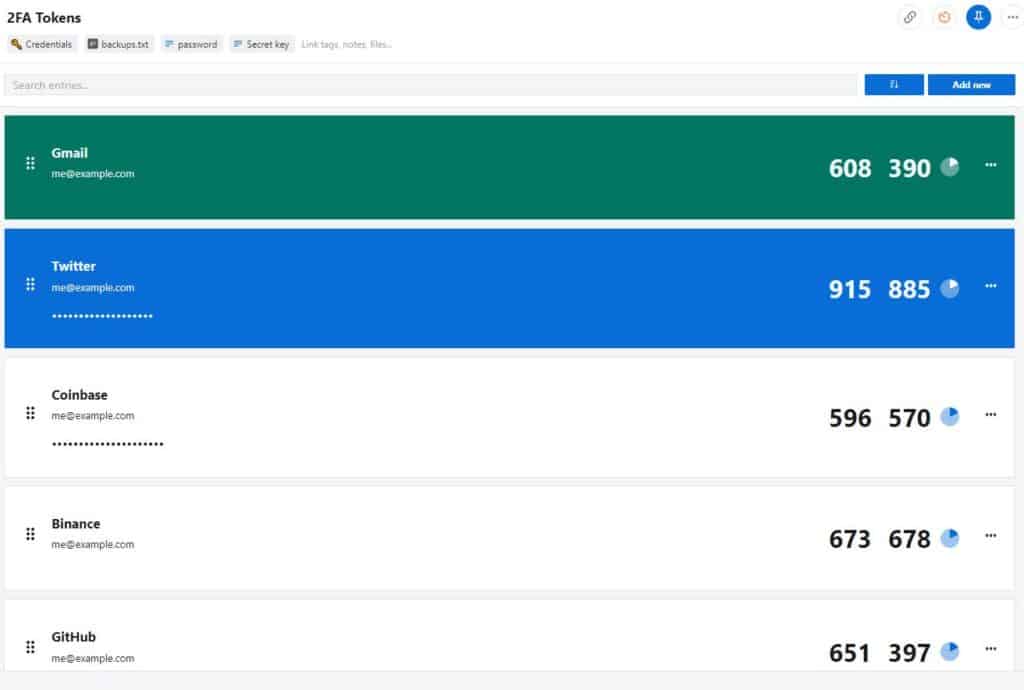The image size is (1024, 690).
Task: Click the Gmail entry drag handle
Action: [30, 163]
